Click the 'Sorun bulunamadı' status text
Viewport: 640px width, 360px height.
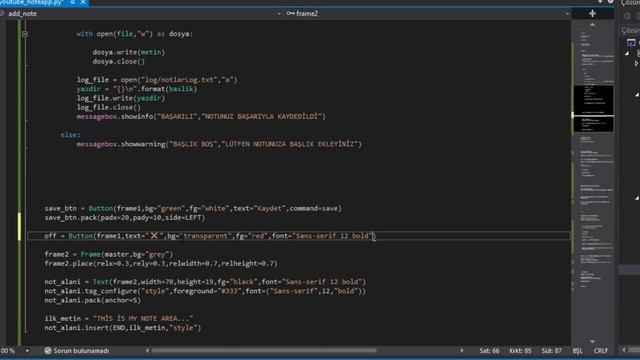[81, 351]
